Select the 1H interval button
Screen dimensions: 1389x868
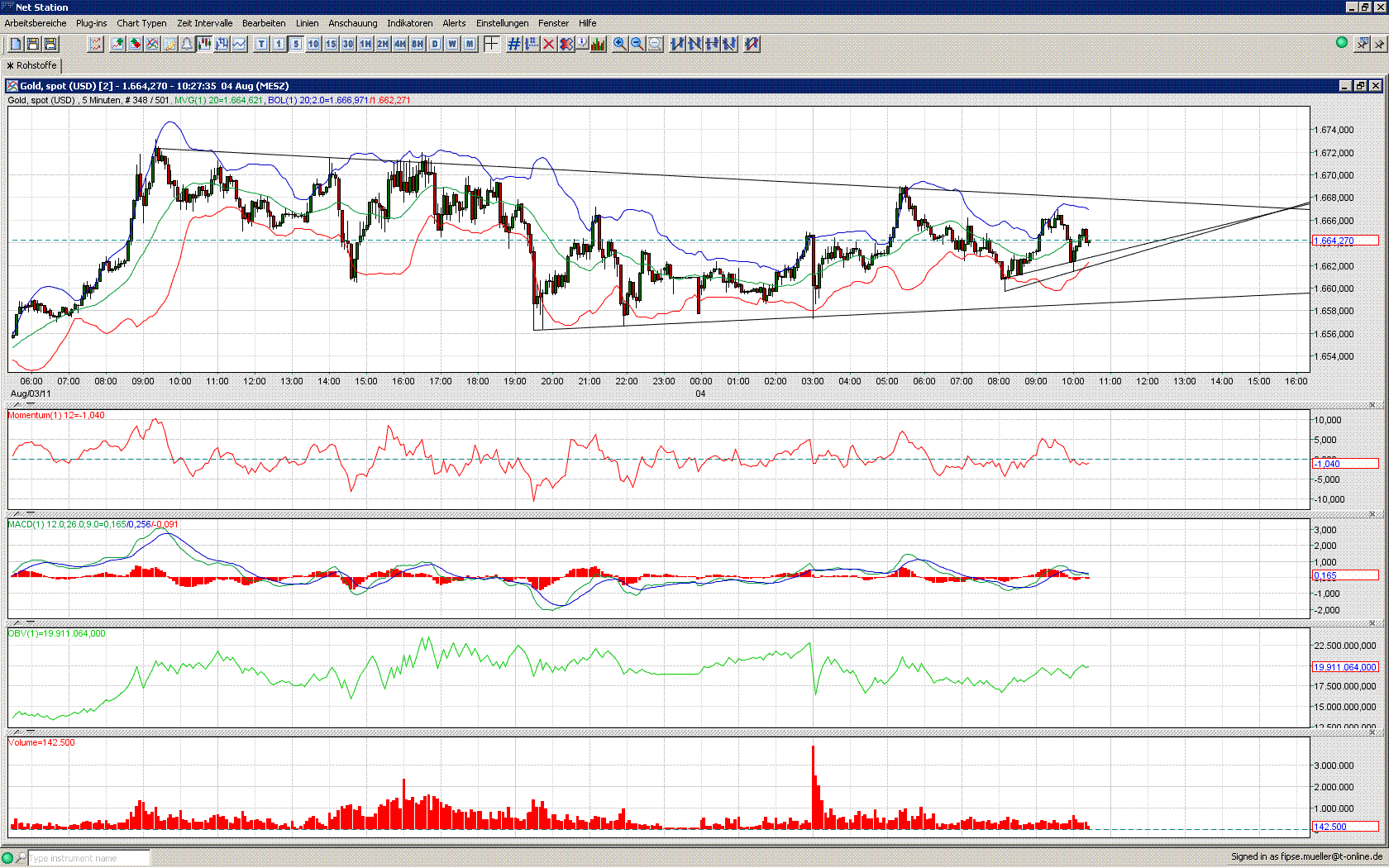tap(365, 44)
